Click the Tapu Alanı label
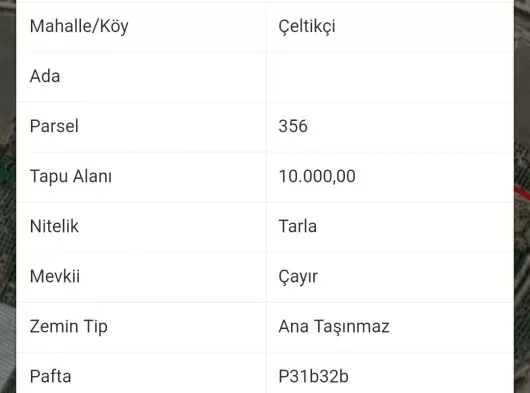Image resolution: width=530 pixels, height=393 pixels. click(71, 176)
